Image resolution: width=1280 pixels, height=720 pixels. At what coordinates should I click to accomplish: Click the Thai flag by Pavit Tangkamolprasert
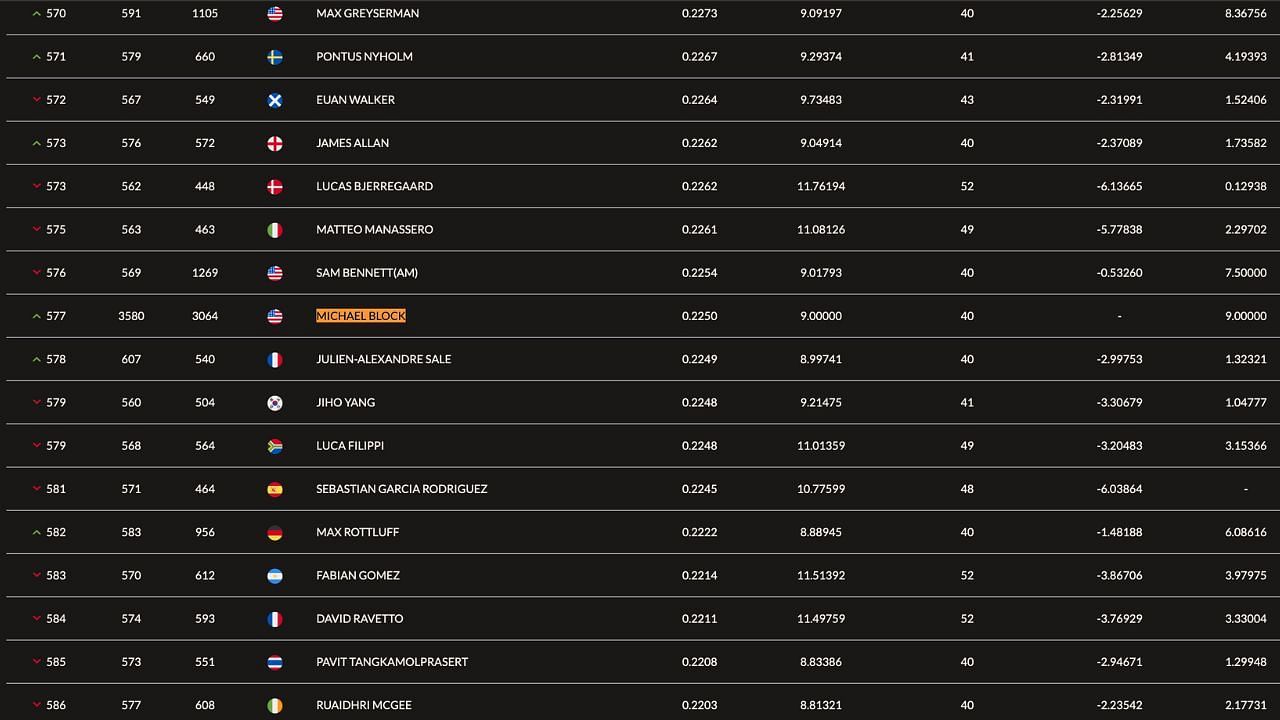[275, 662]
